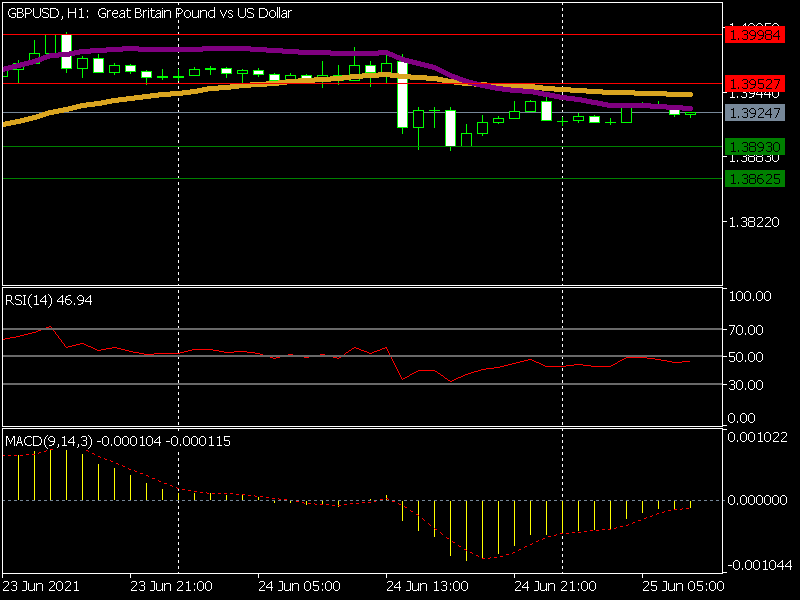Click the MACD(9,14,3) indicator label
The width and height of the screenshot is (800, 600).
point(118,441)
